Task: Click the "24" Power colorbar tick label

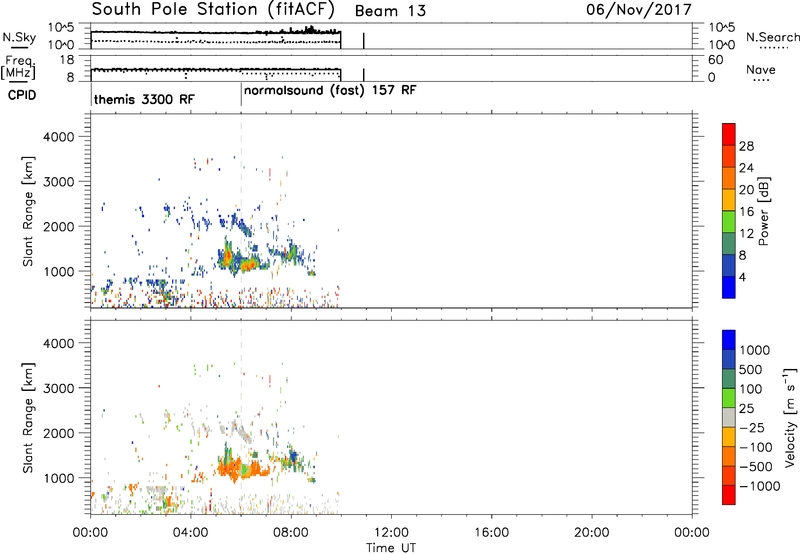Action: pos(746,168)
